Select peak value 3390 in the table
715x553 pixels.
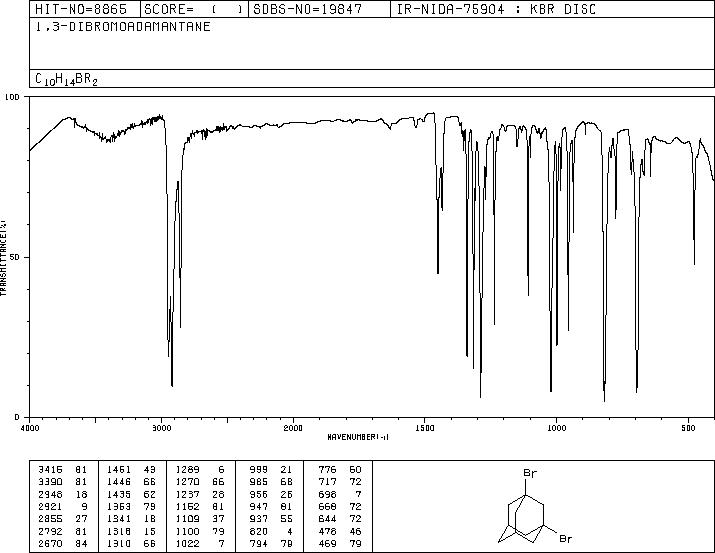click(51, 482)
